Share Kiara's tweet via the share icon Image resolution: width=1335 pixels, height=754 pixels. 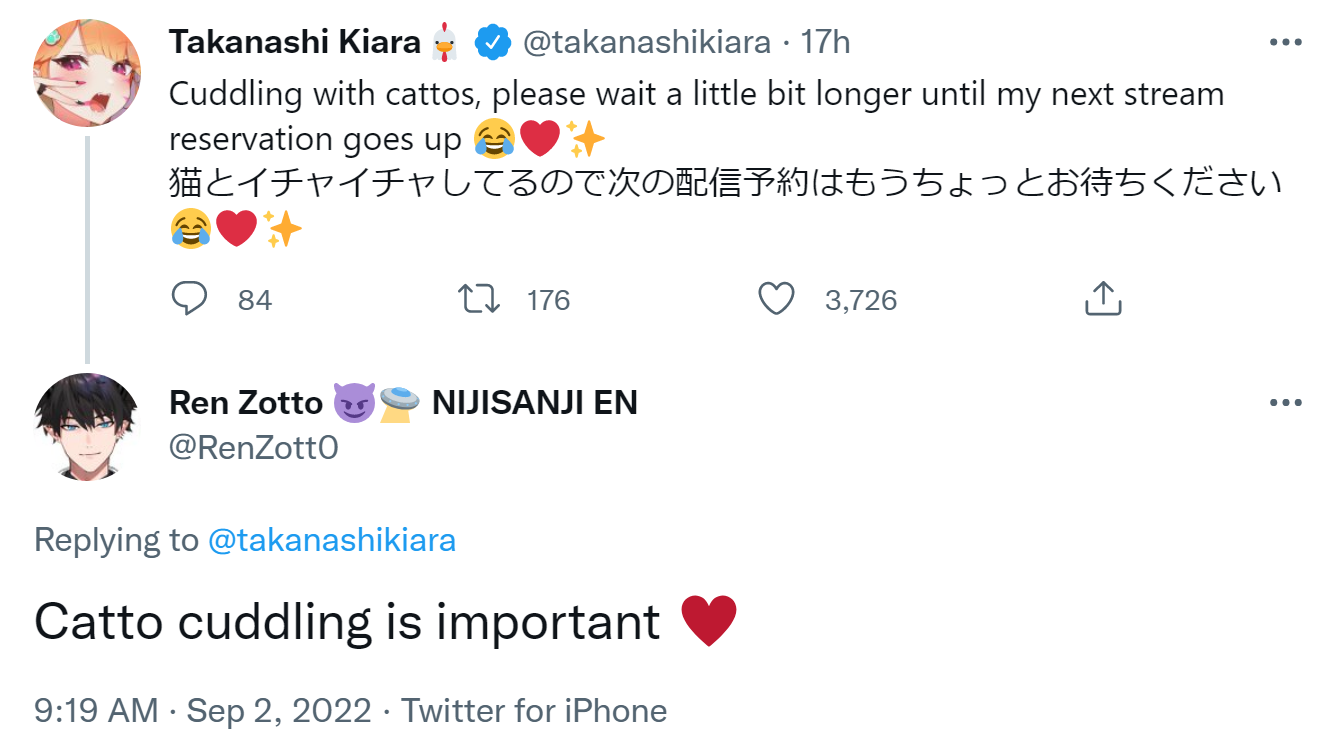1103,299
